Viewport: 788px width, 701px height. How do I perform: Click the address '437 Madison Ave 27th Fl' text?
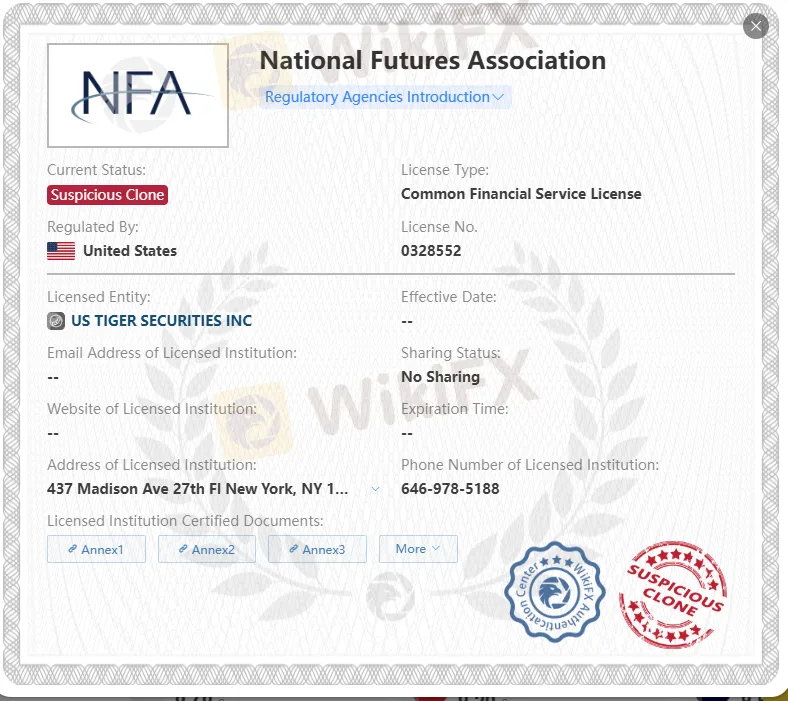197,489
